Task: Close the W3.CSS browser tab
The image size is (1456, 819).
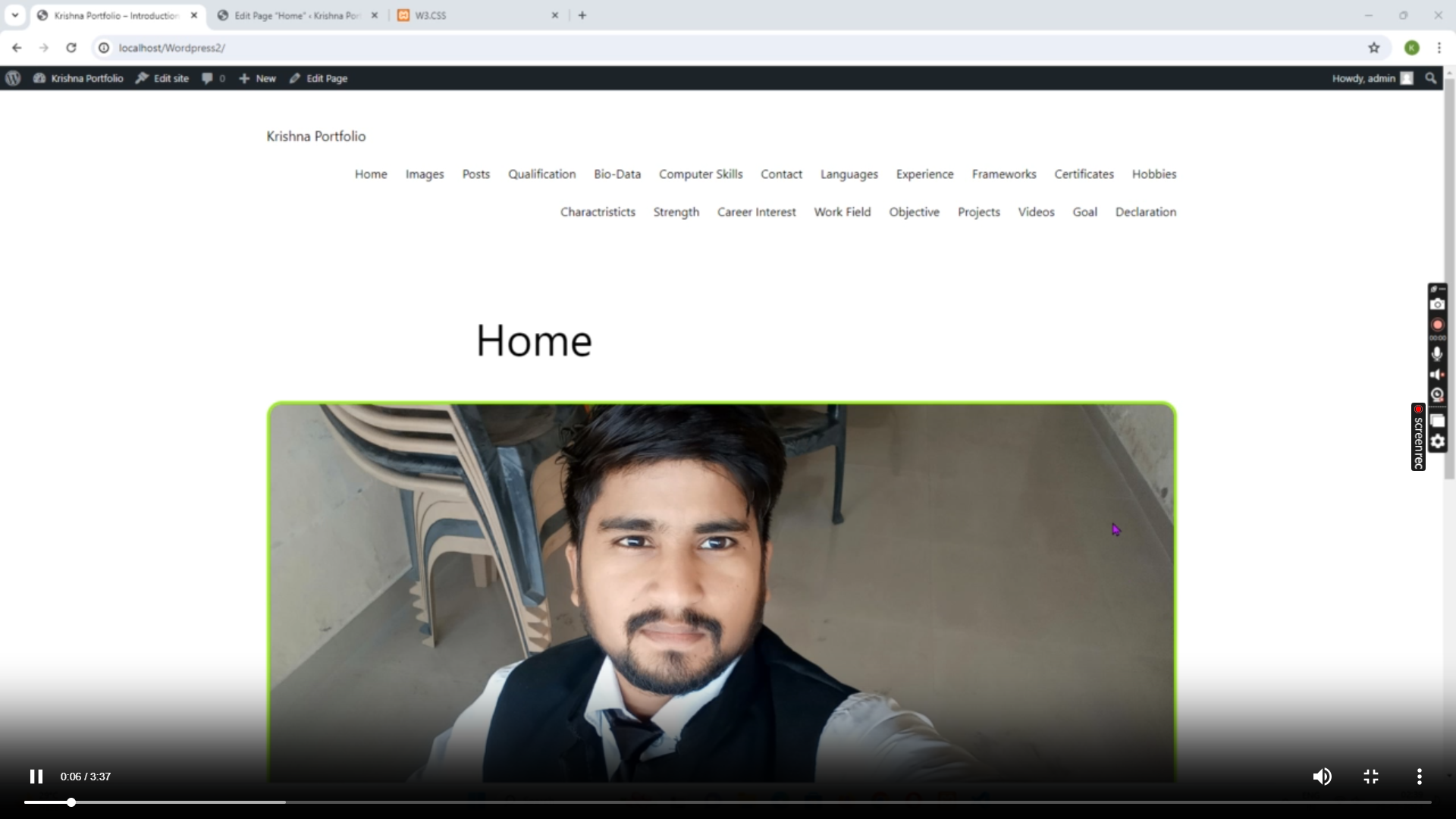Action: click(x=555, y=15)
